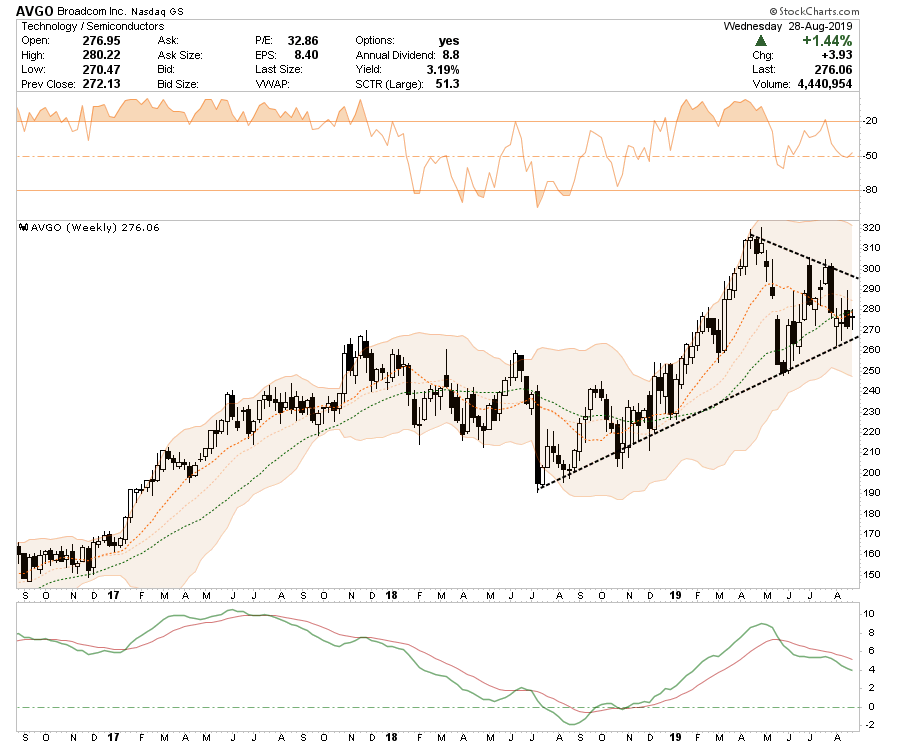Click the Last Size label
900x746 pixels.
pos(278,69)
